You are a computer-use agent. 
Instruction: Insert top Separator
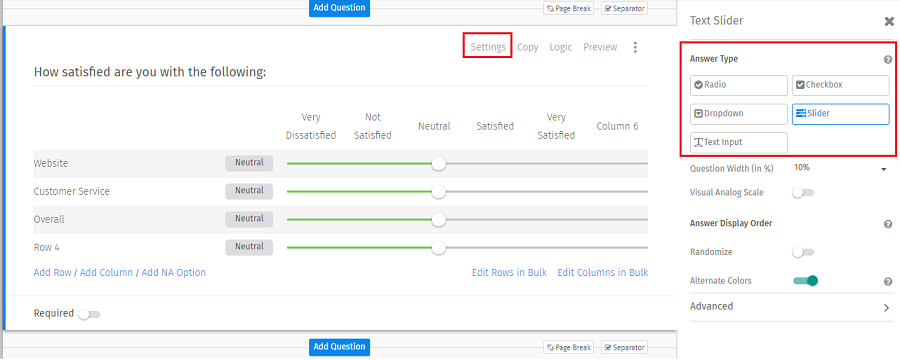[624, 9]
